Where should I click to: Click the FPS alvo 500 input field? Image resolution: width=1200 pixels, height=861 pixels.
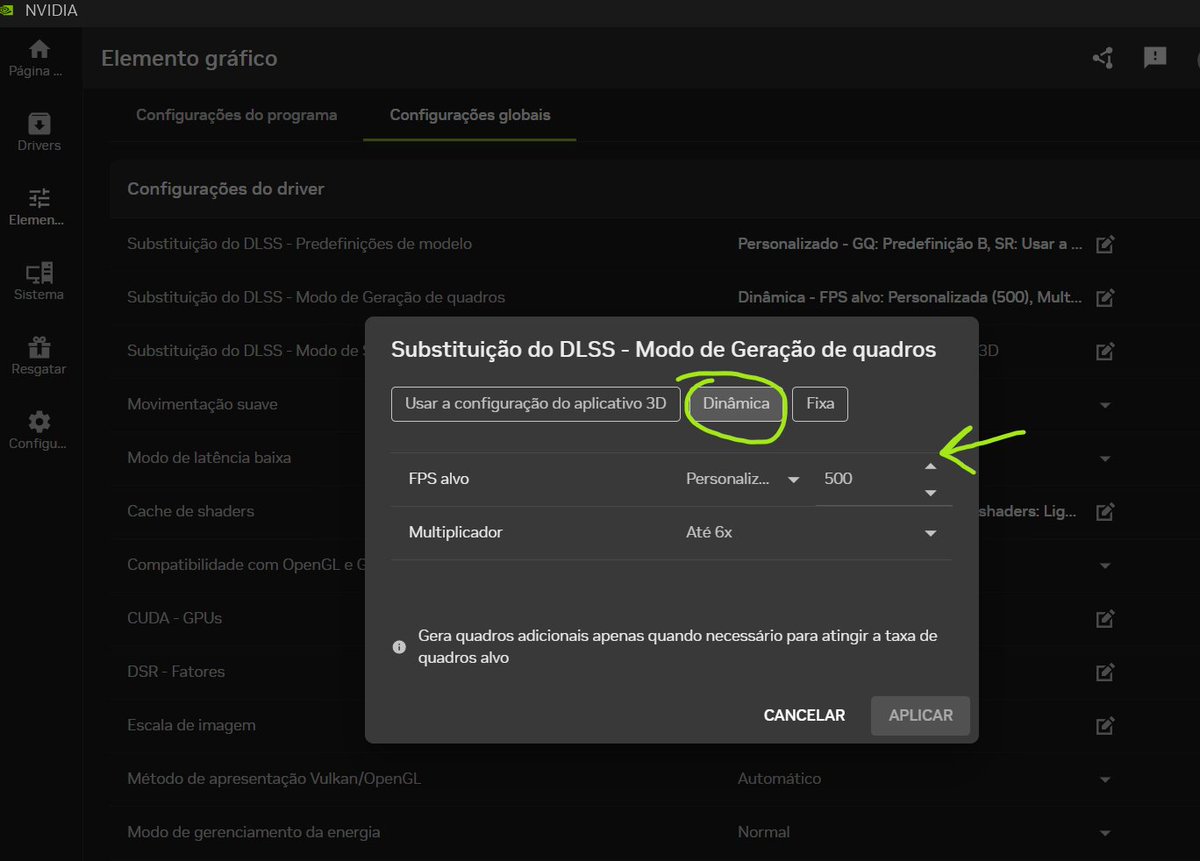click(x=866, y=479)
